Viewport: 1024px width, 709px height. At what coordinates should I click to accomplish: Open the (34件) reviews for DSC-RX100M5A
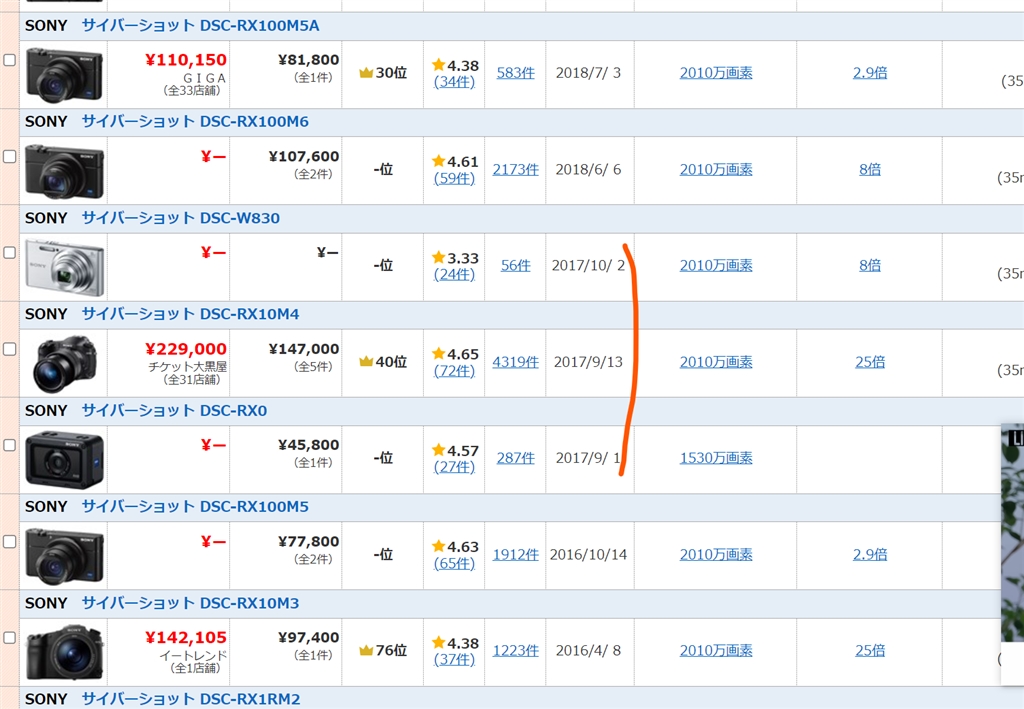point(455,82)
